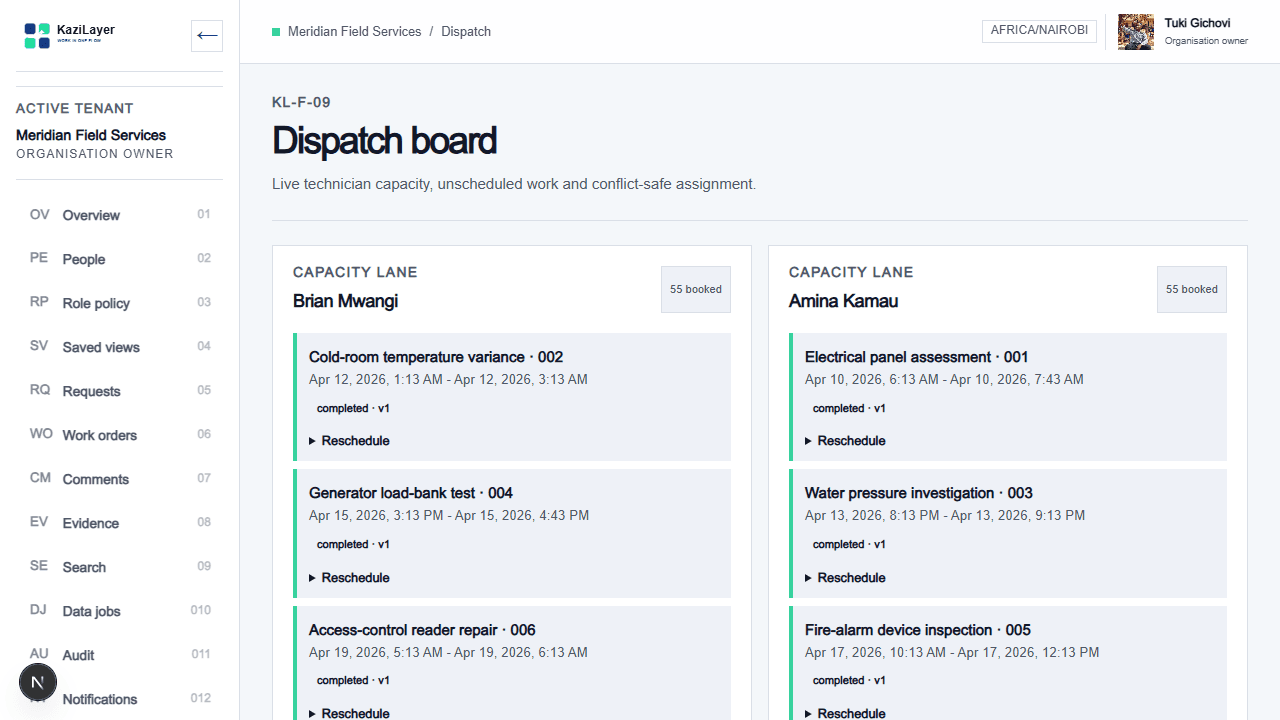Open Comments in the sidebar
The image size is (1280, 720).
click(120, 479)
